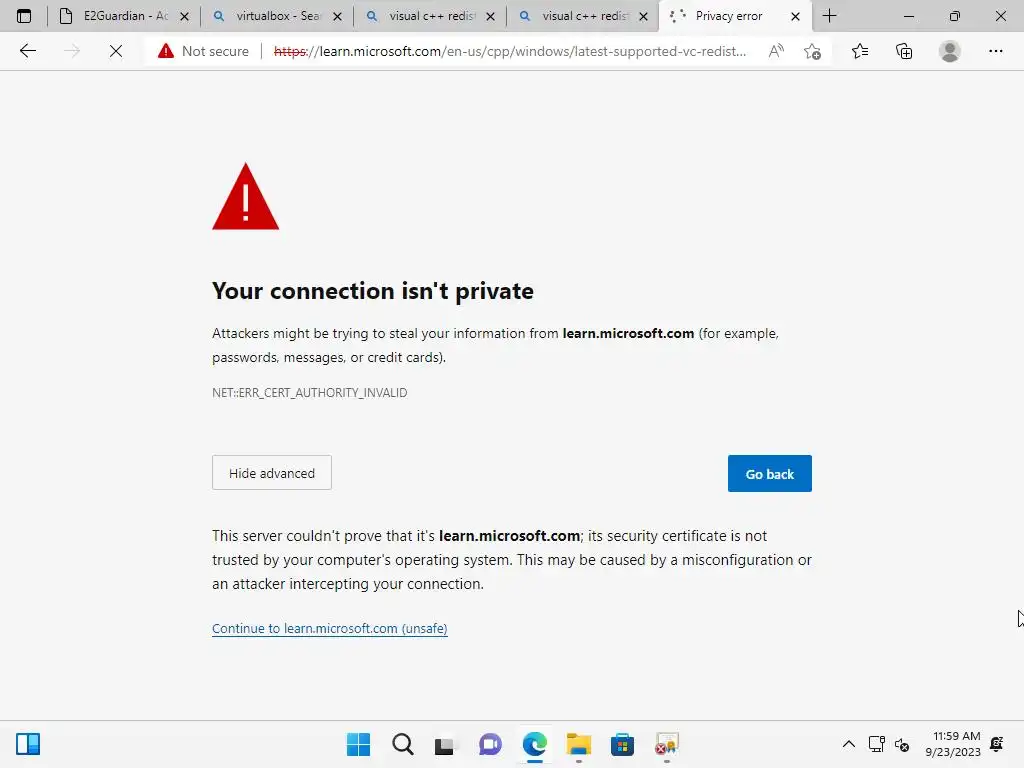Continue to learn.microsoft.com (unsafe) link
The height and width of the screenshot is (768, 1024).
coord(329,629)
